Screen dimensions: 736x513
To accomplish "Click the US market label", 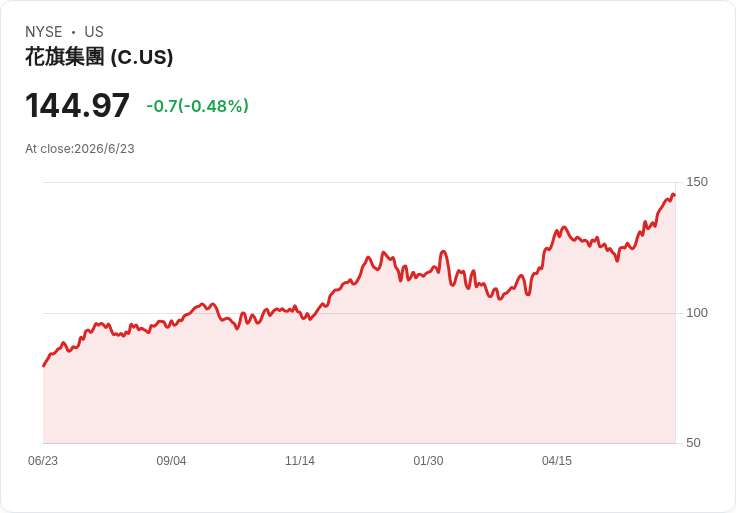I will pos(94,32).
